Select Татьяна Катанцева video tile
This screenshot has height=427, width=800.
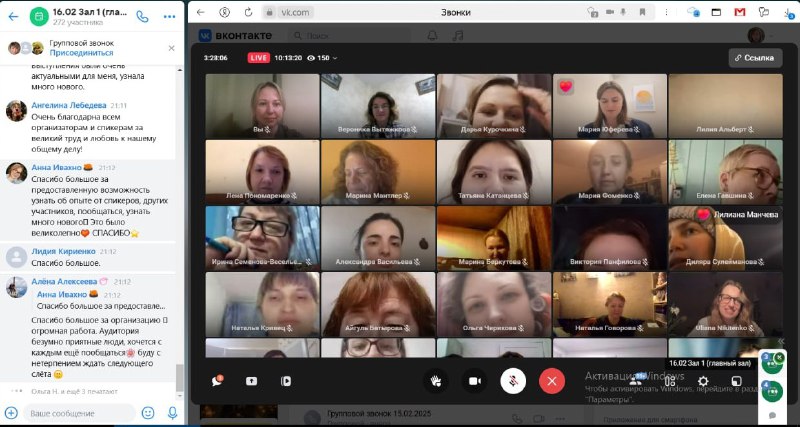[494, 172]
